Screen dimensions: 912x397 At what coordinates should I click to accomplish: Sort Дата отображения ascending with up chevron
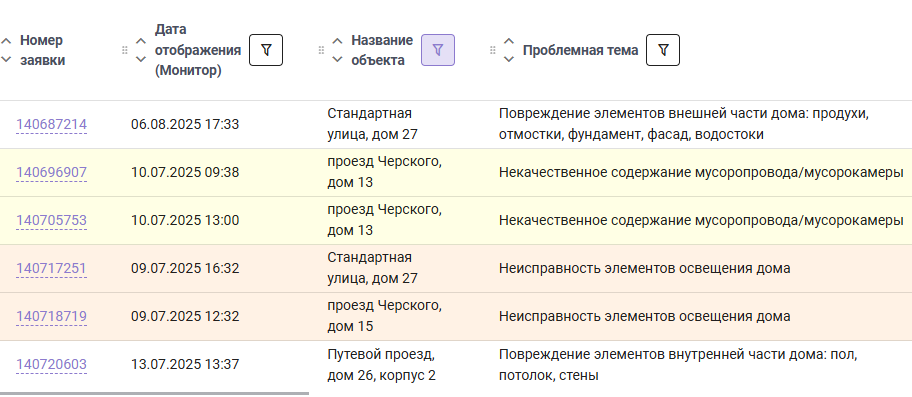pos(141,41)
